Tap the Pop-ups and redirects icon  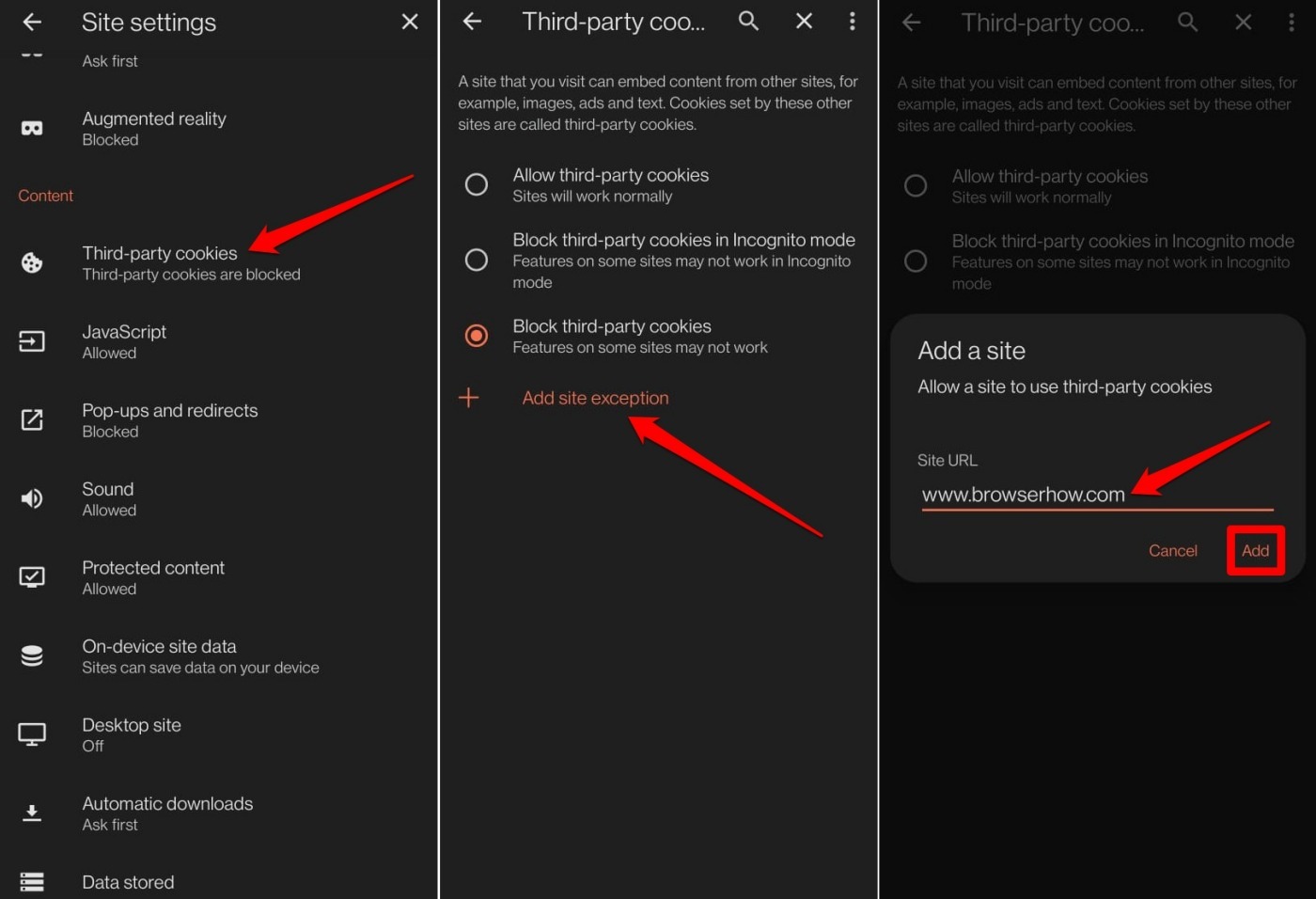point(32,420)
